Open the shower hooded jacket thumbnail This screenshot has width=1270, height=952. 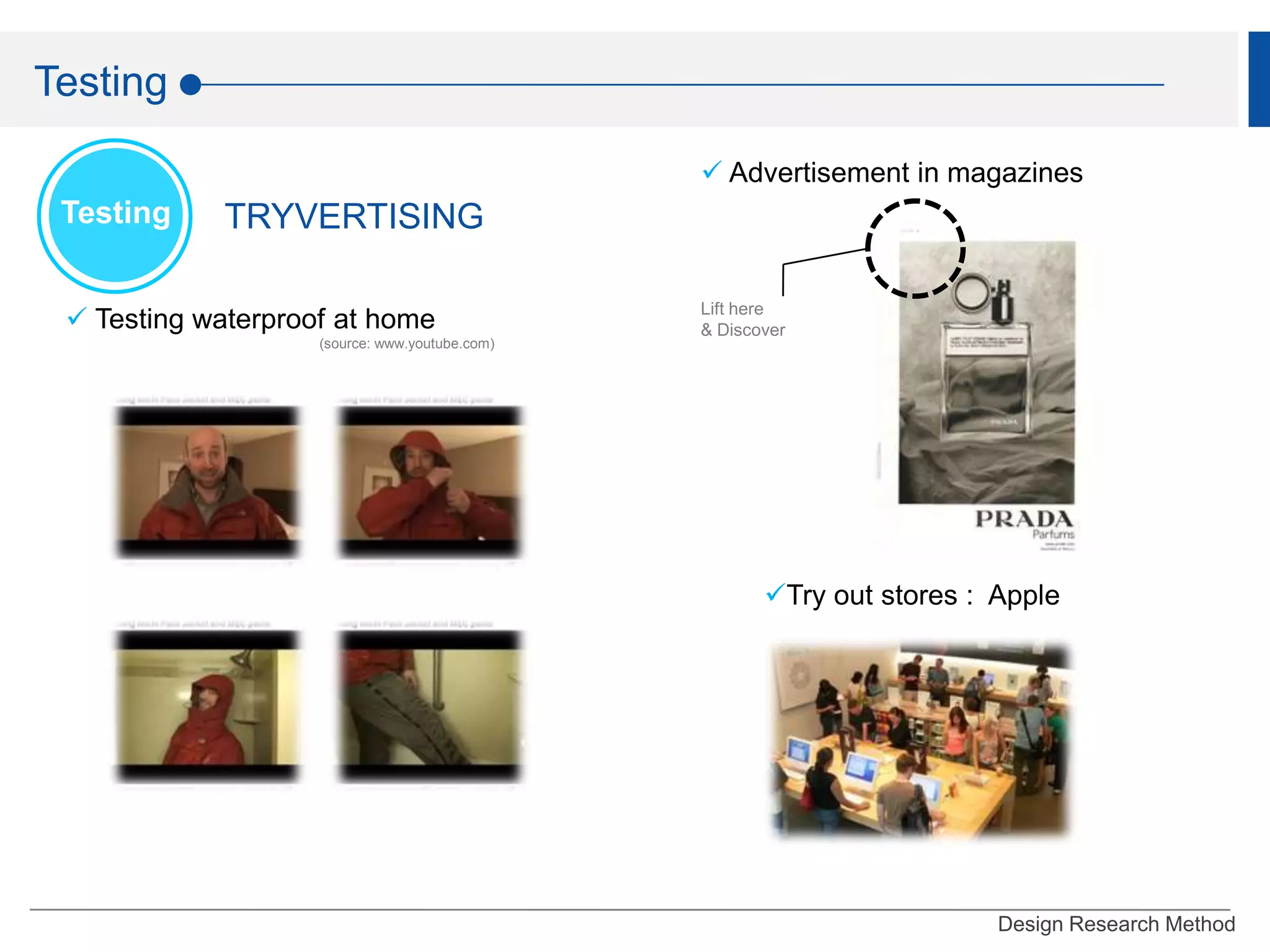pyautogui.click(x=207, y=706)
